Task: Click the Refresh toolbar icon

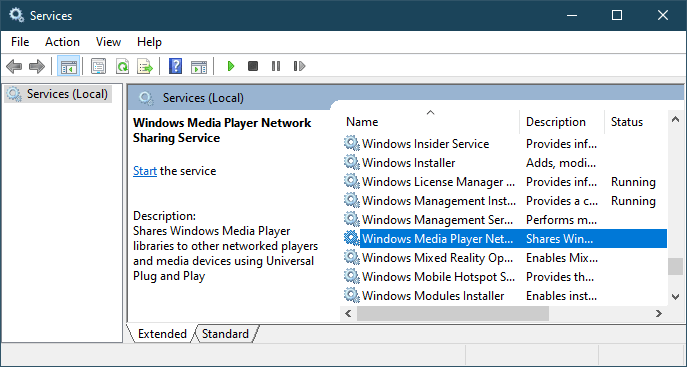Action: pyautogui.click(x=122, y=67)
